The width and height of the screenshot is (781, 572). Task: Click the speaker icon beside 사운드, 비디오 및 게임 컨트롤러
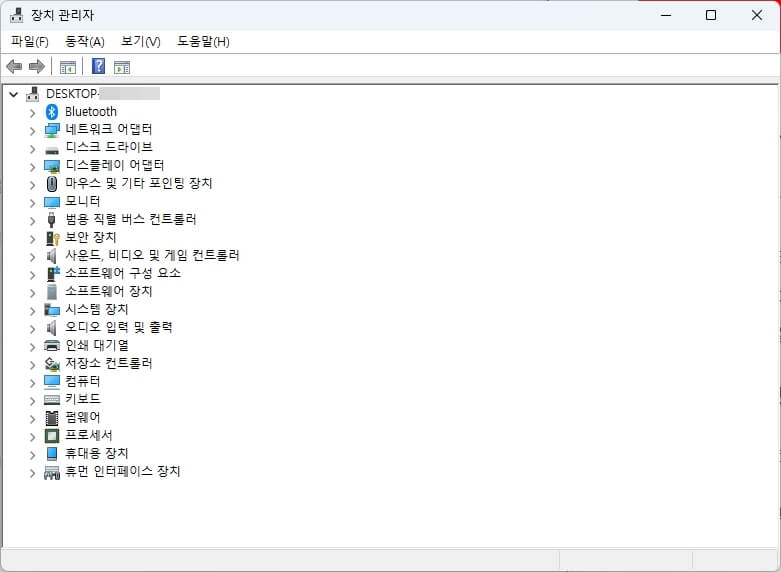(51, 256)
